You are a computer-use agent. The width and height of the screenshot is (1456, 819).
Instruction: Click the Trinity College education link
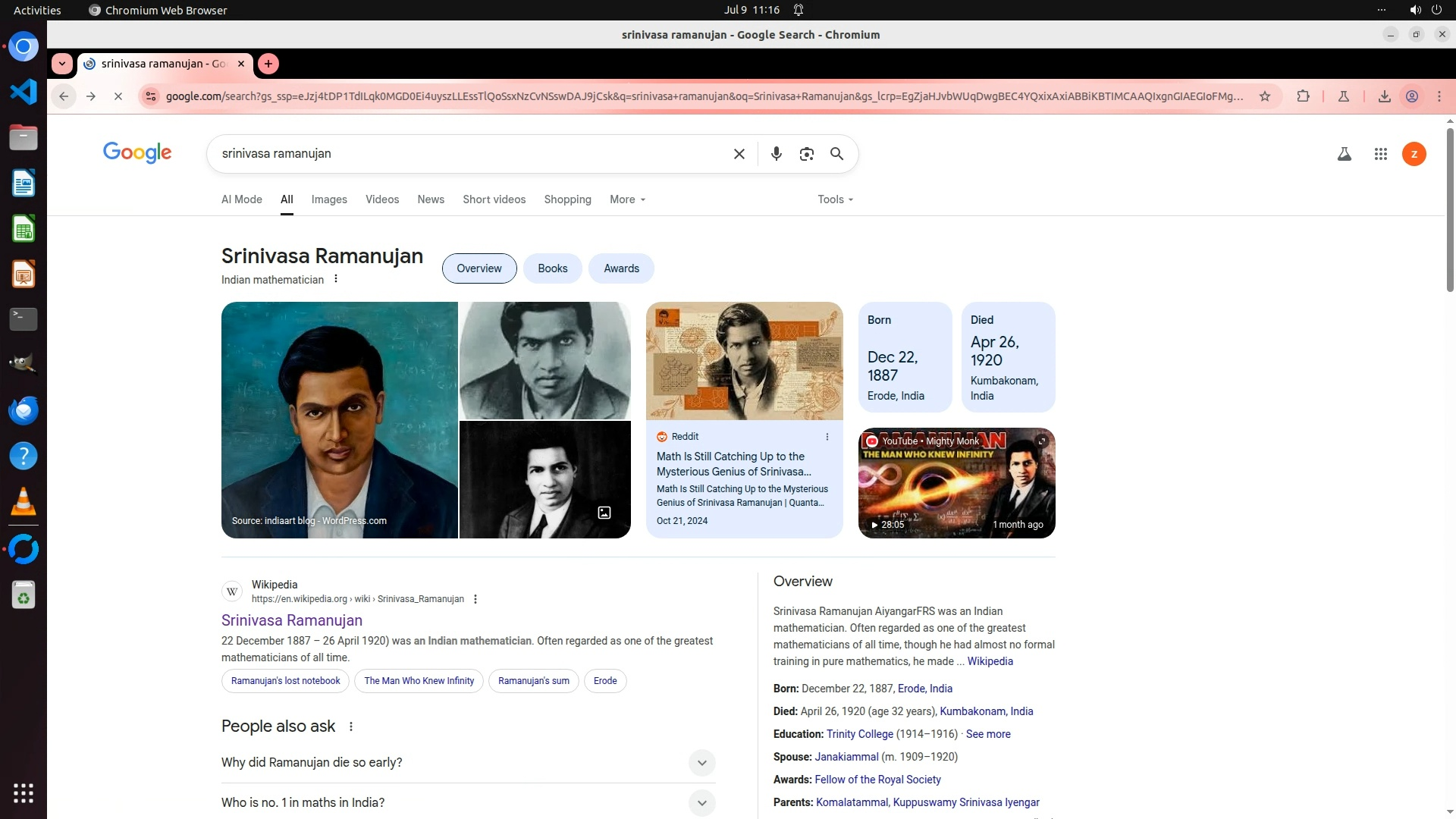click(859, 734)
